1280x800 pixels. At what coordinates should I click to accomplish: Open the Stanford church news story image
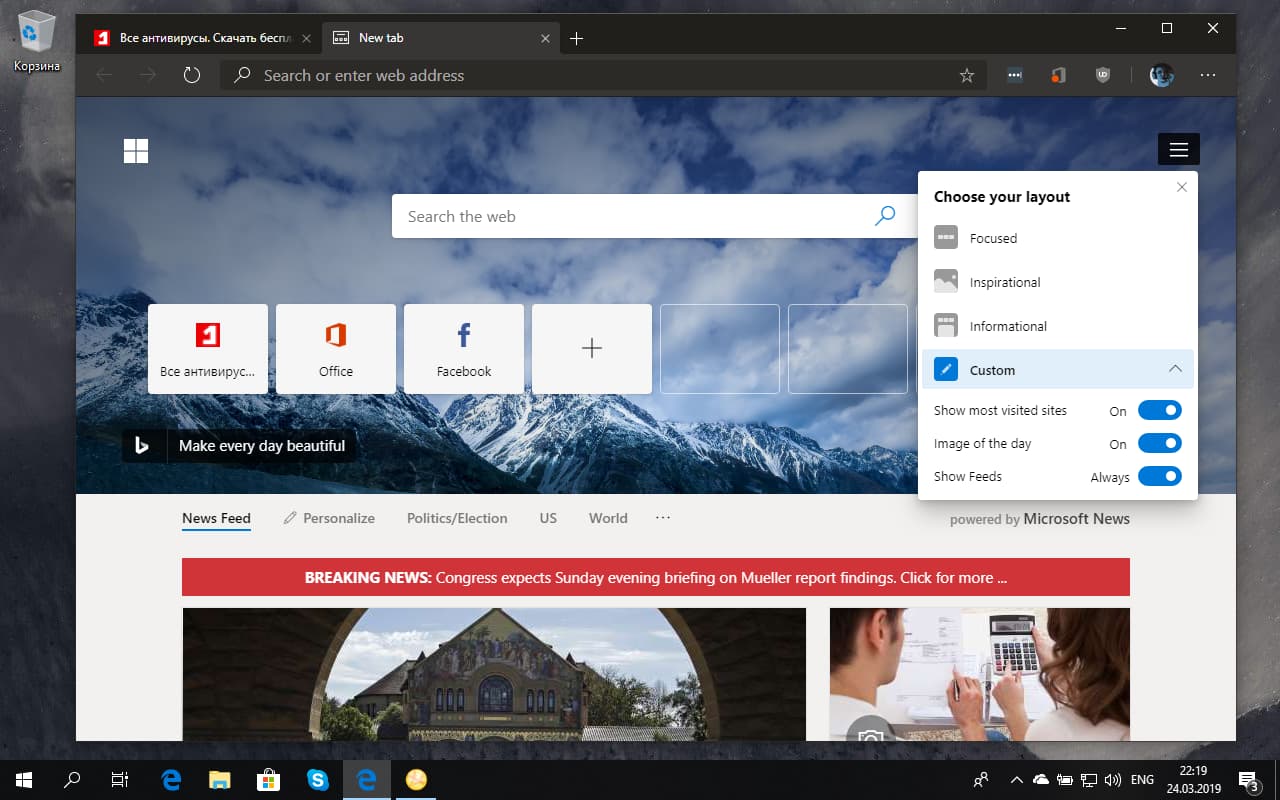click(494, 674)
